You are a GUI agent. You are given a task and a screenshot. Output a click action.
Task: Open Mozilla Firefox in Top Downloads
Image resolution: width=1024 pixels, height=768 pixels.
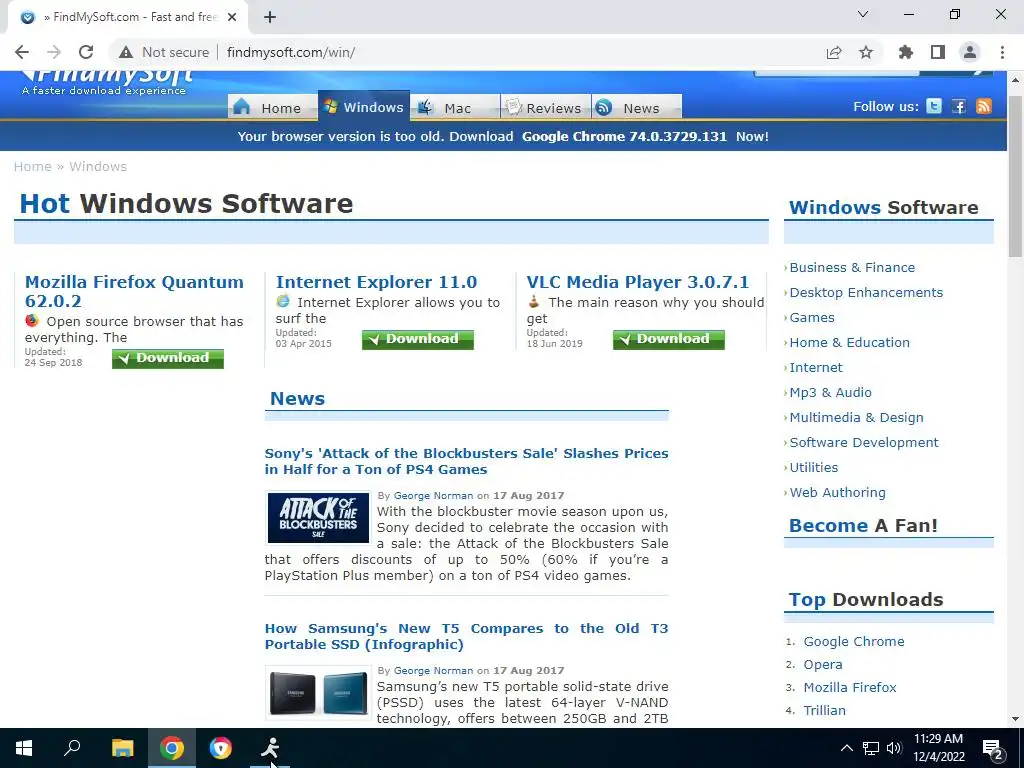pyautogui.click(x=850, y=687)
